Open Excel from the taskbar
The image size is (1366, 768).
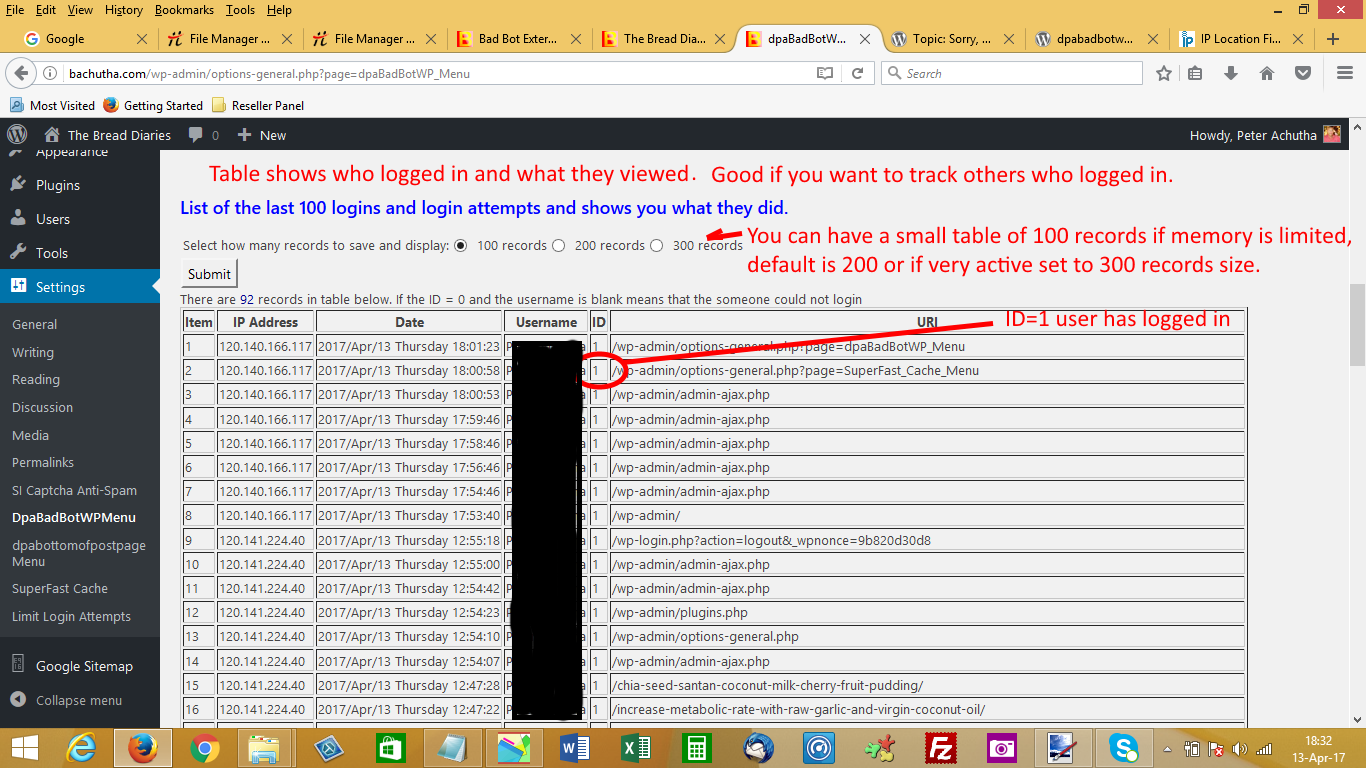coord(637,748)
